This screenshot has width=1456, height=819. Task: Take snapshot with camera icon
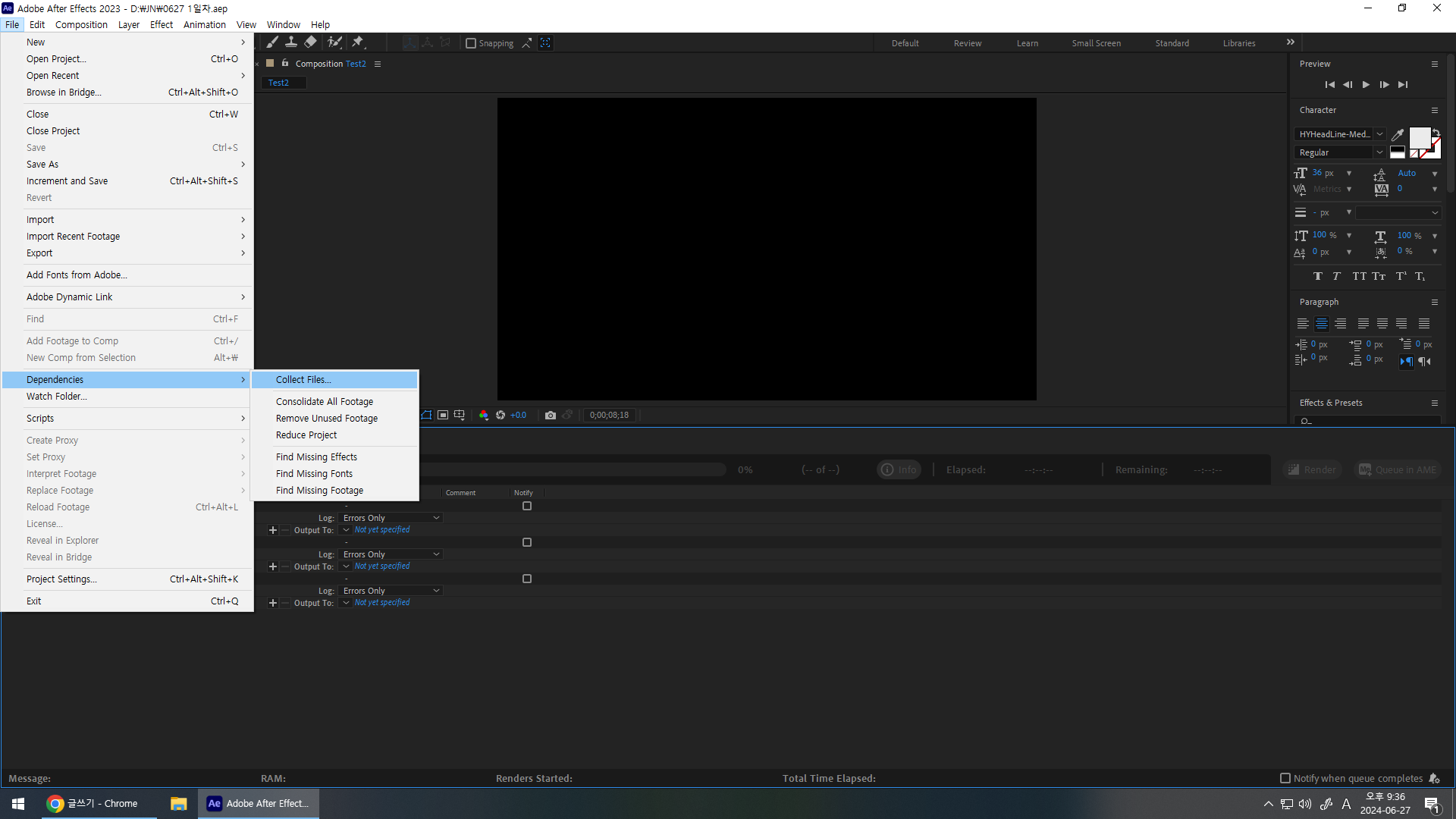point(551,416)
